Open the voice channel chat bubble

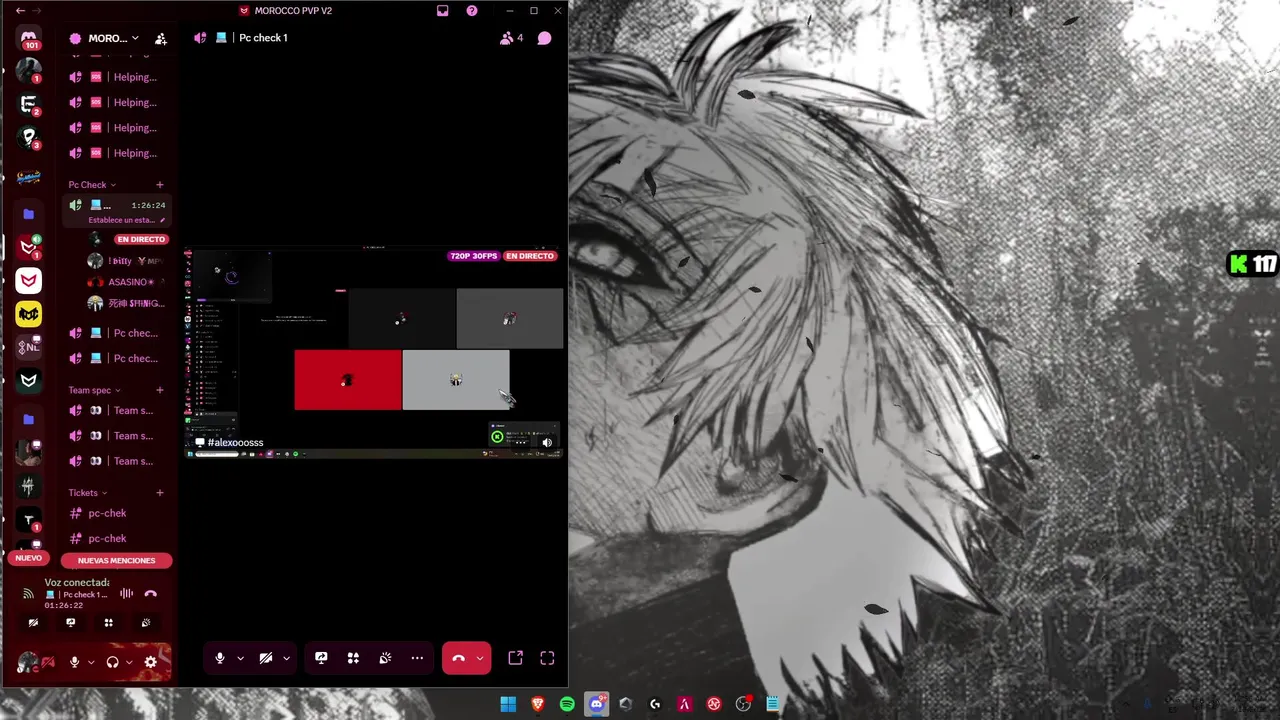[x=544, y=38]
